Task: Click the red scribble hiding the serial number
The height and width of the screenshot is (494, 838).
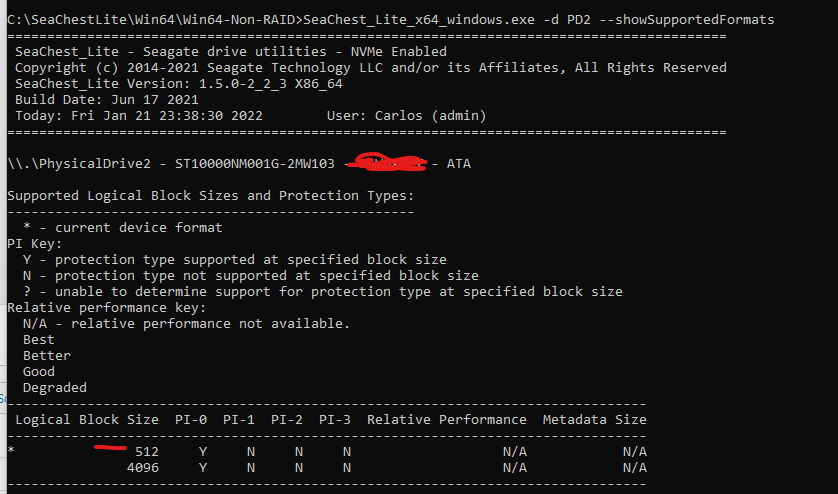Action: [387, 162]
